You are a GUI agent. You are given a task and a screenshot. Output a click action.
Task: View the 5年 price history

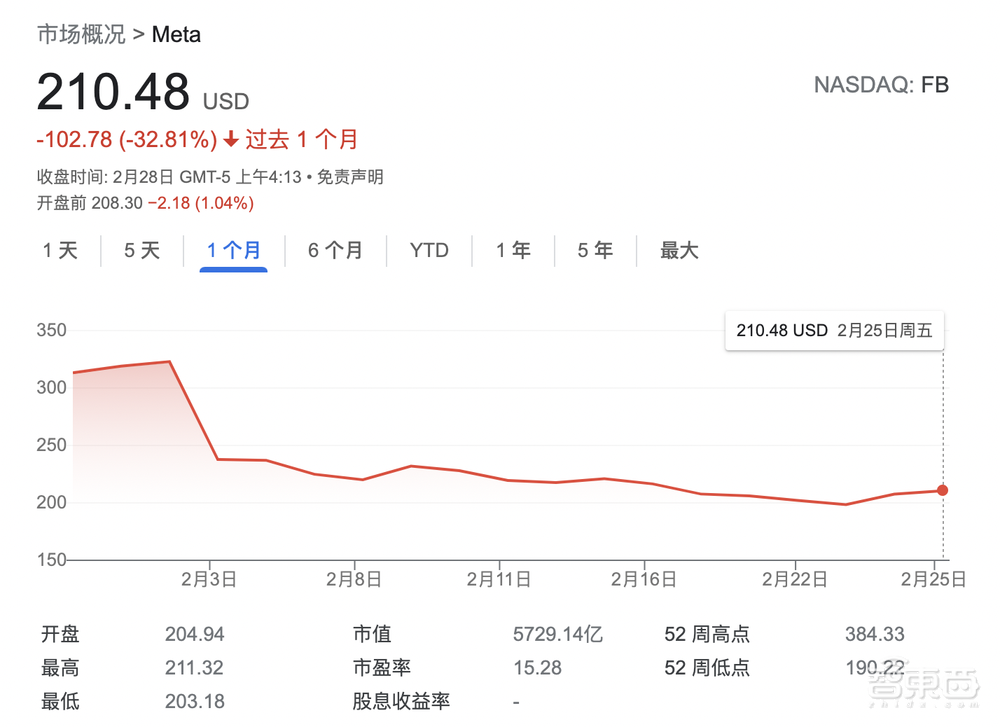coord(594,250)
